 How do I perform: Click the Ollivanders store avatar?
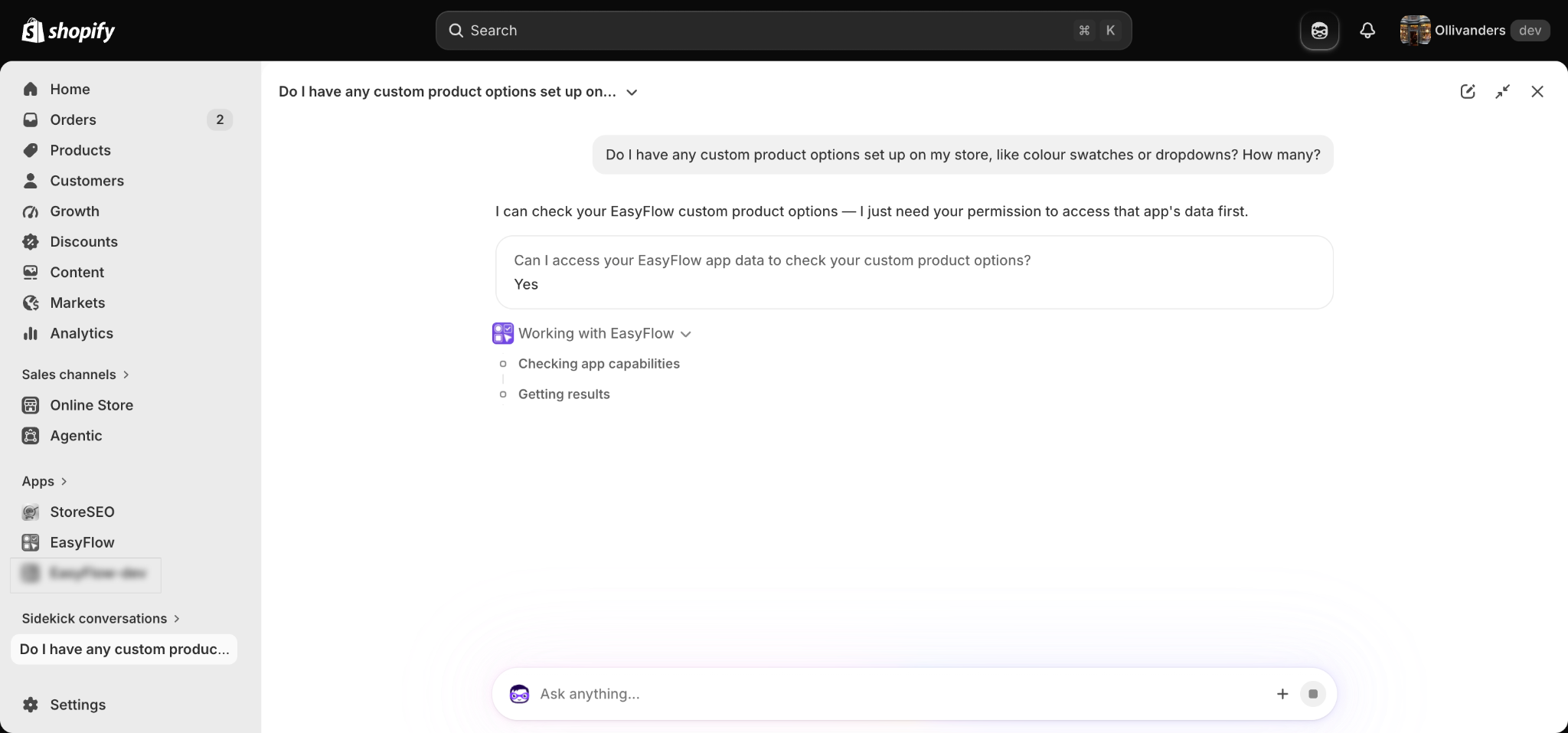pyautogui.click(x=1415, y=31)
